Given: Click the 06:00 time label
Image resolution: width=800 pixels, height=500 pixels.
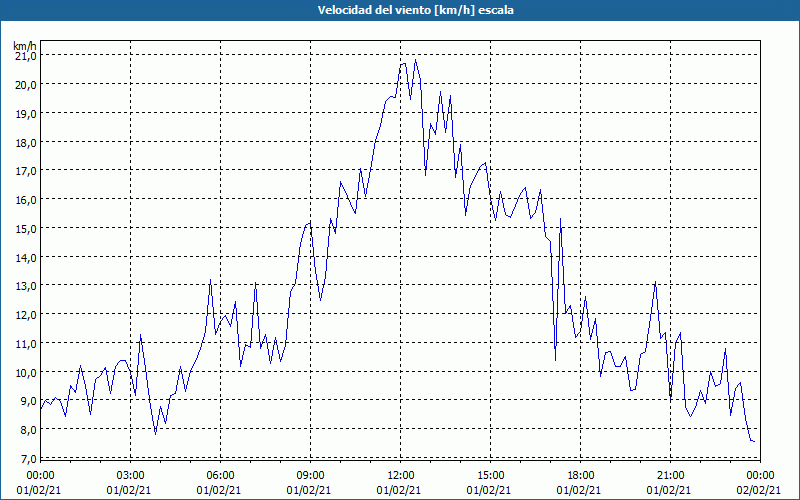Looking at the screenshot, I should [220, 476].
